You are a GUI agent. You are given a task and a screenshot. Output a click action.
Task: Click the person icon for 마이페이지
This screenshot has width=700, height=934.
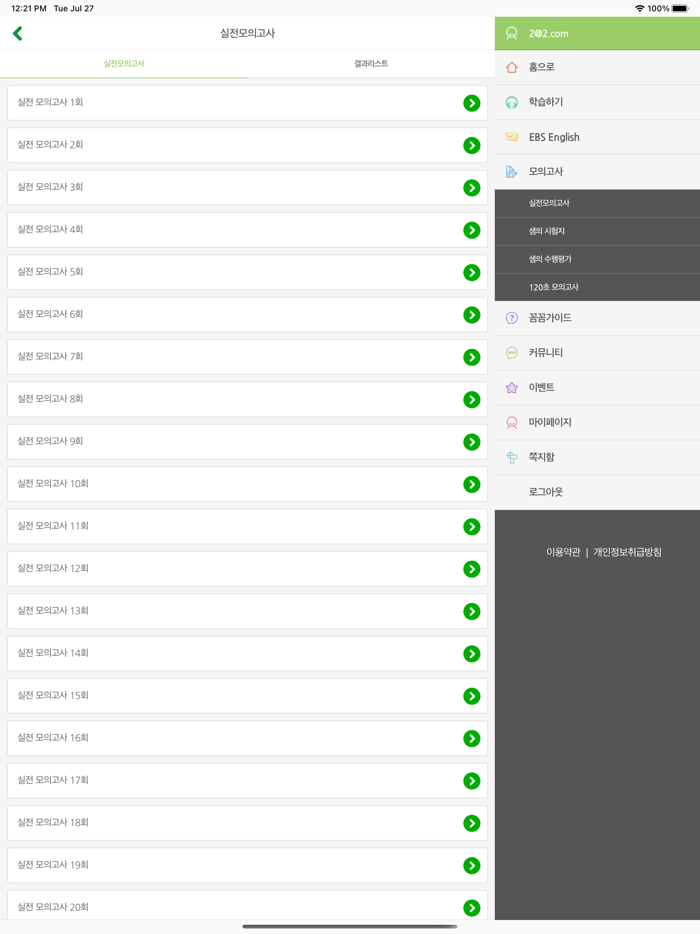coord(511,422)
